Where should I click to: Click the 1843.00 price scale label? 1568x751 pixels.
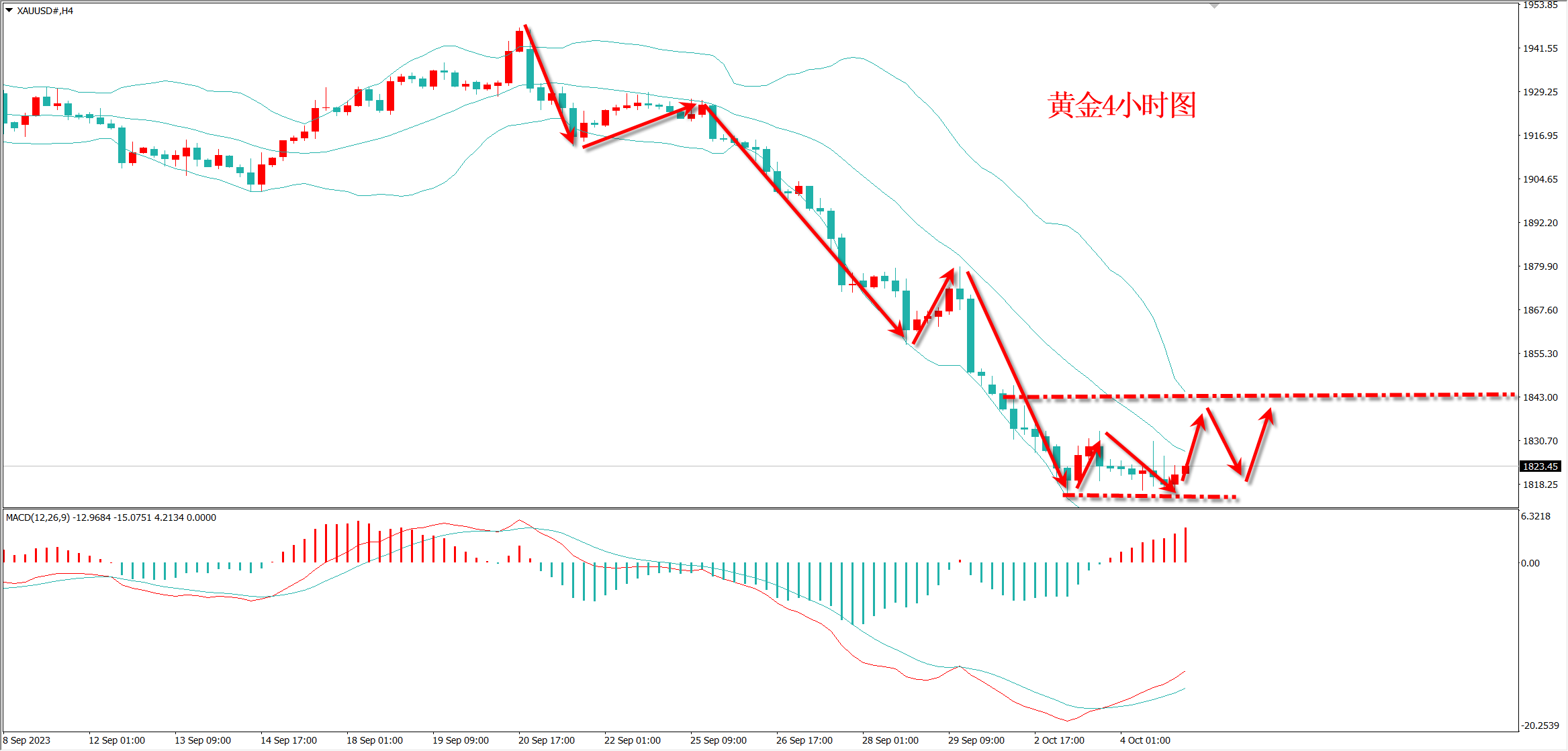tap(1540, 397)
